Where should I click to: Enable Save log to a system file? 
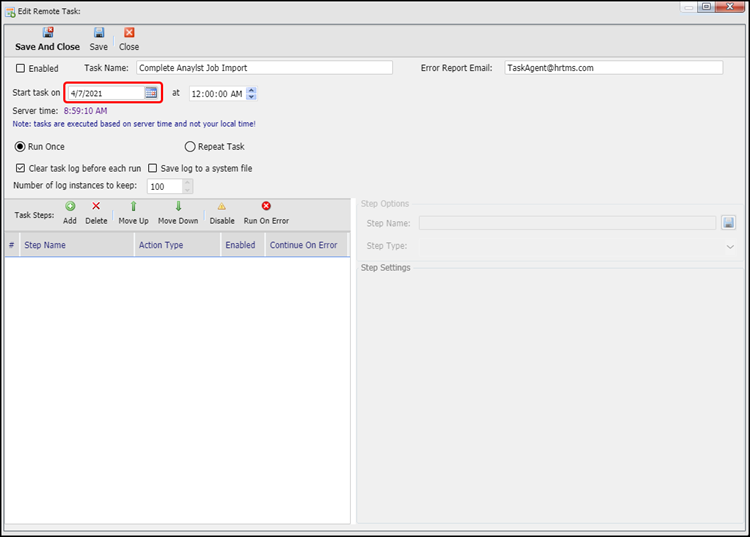[x=153, y=168]
